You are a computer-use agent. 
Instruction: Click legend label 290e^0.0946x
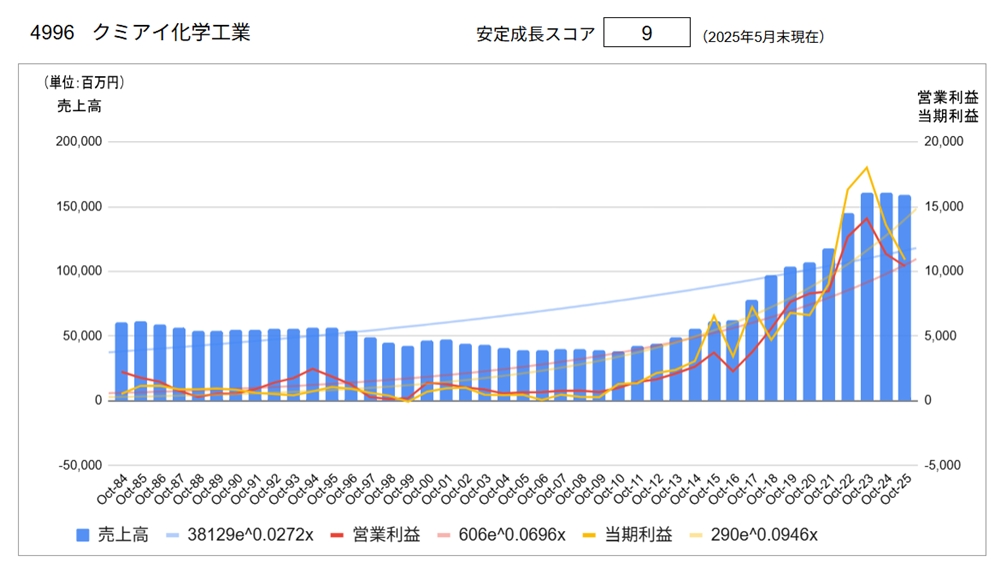click(764, 535)
